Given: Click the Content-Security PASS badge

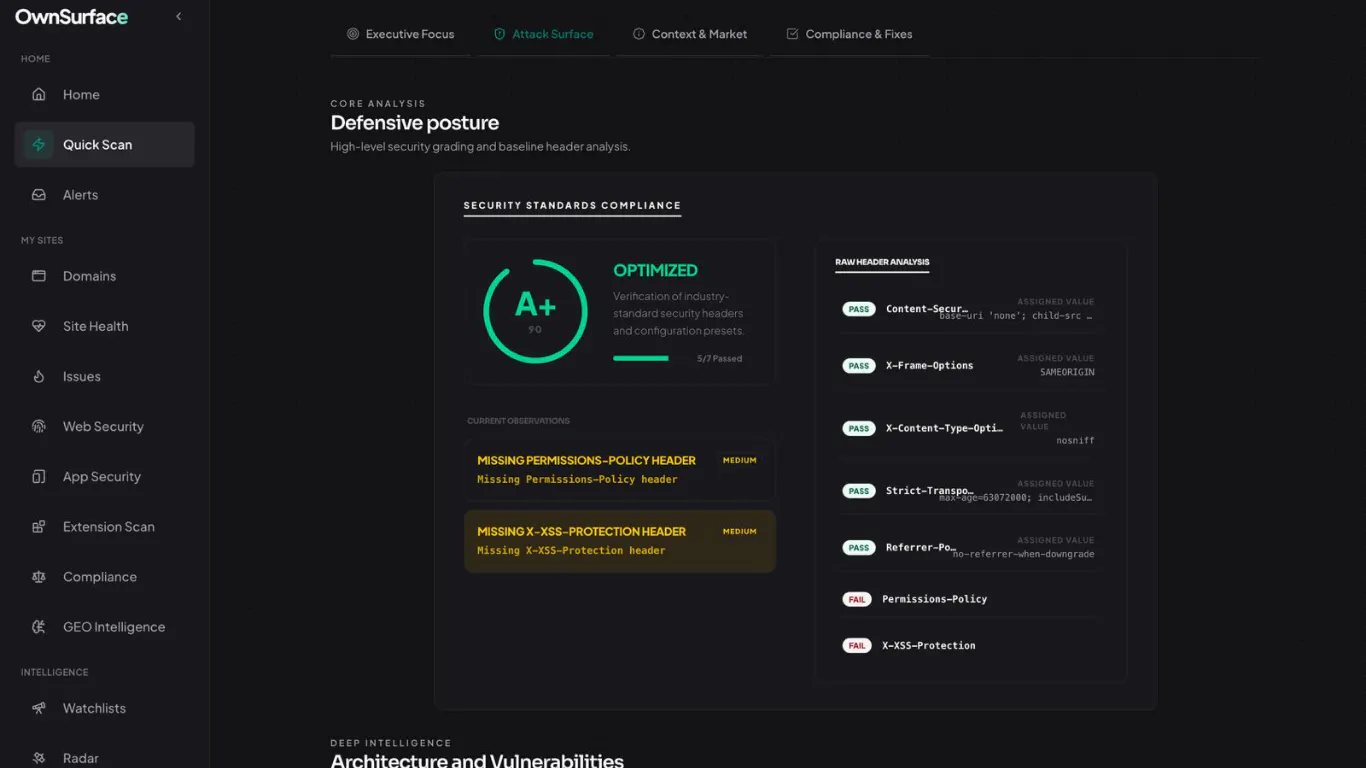Looking at the screenshot, I should point(859,309).
